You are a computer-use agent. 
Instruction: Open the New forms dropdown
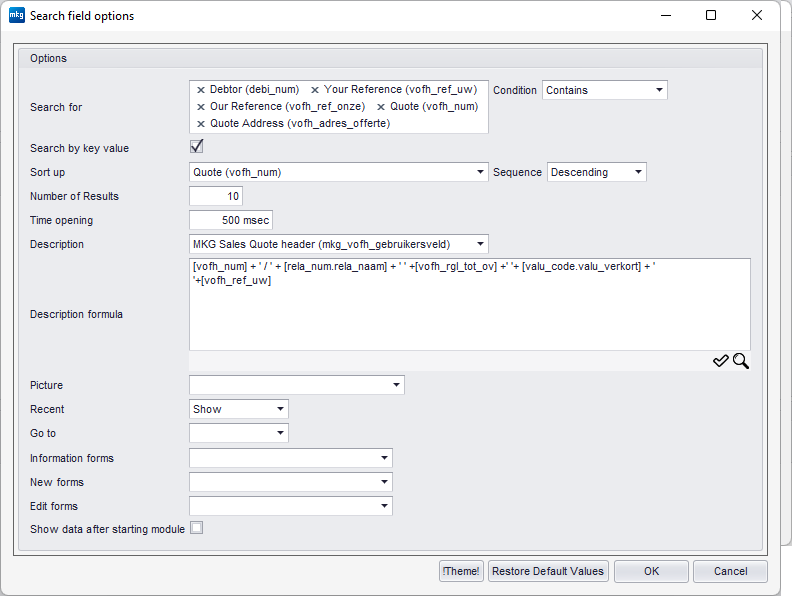click(290, 482)
